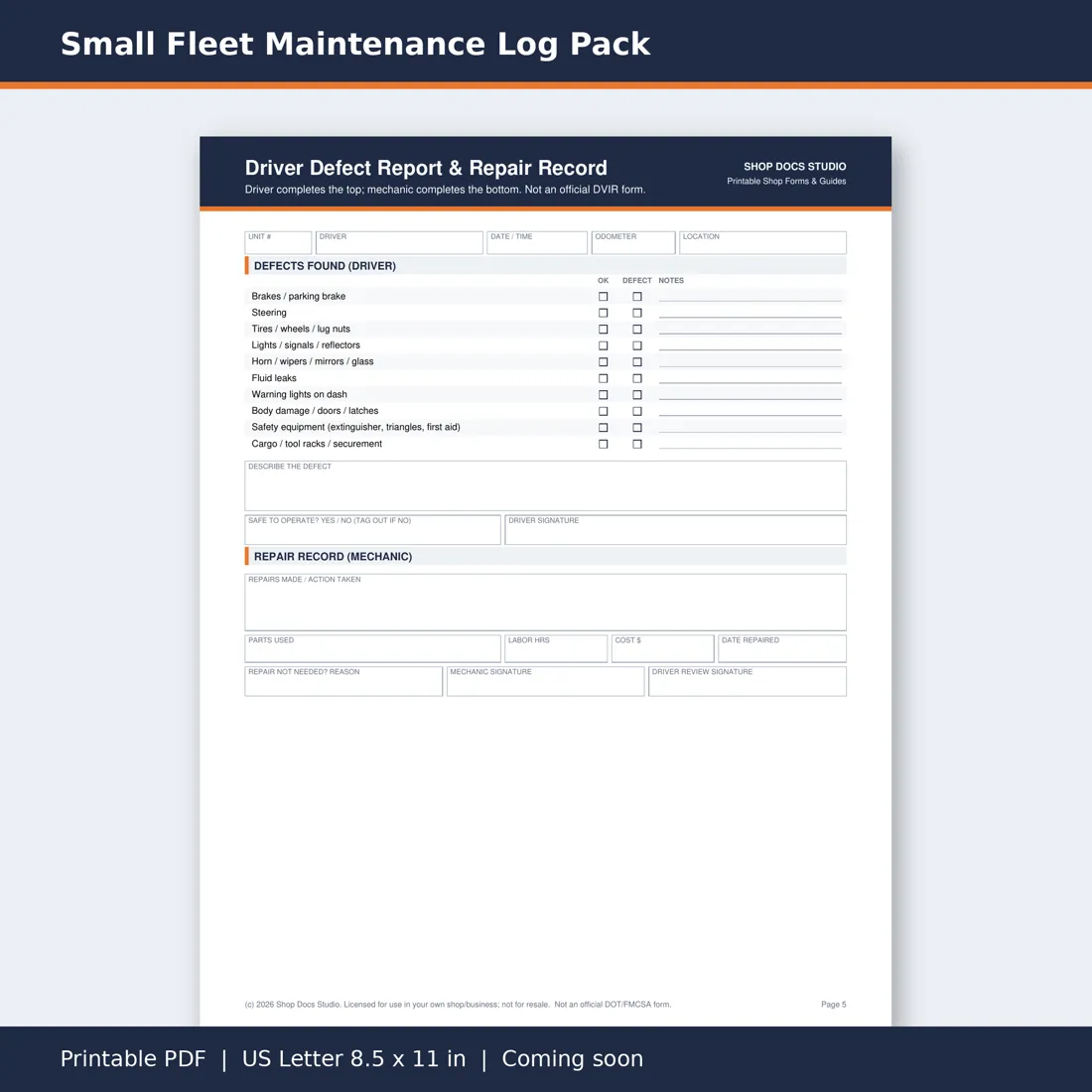Tick OK box for Fluid leaks
1092x1092 pixels.
coord(604,378)
